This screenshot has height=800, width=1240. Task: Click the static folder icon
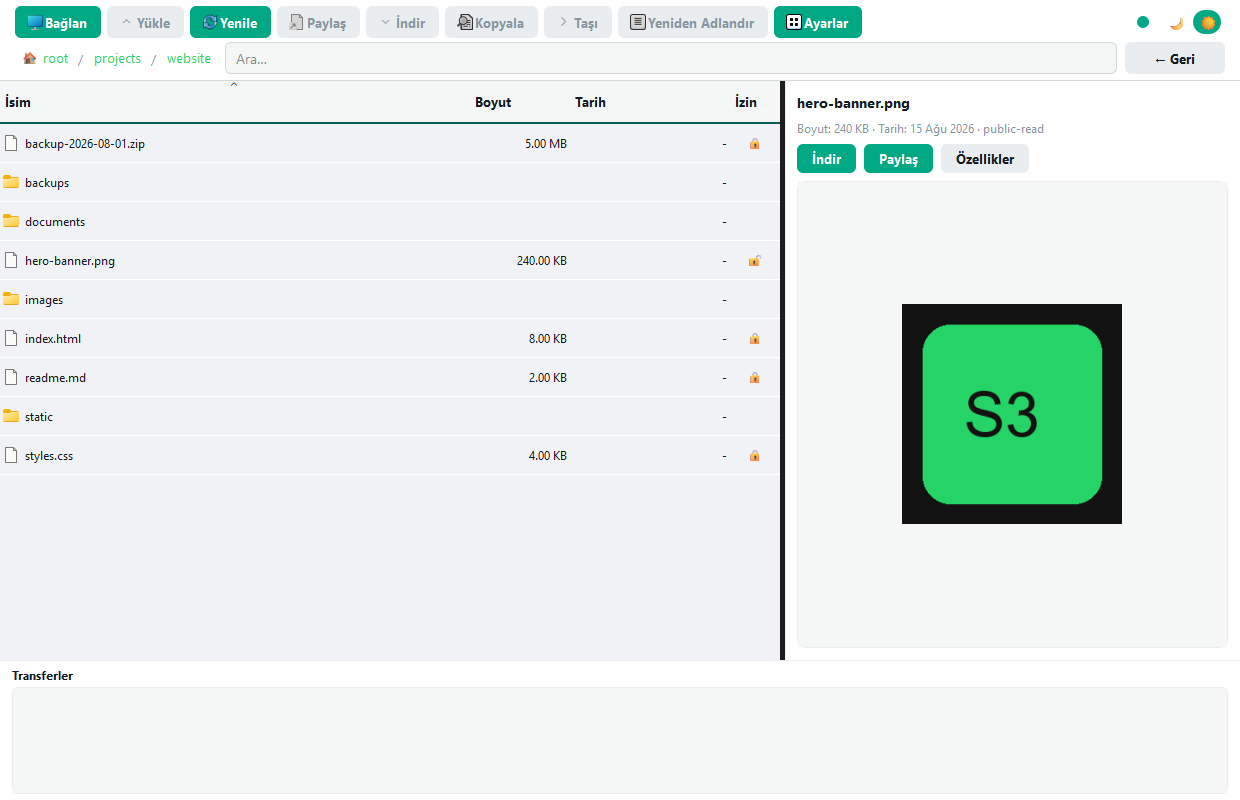[x=11, y=416]
